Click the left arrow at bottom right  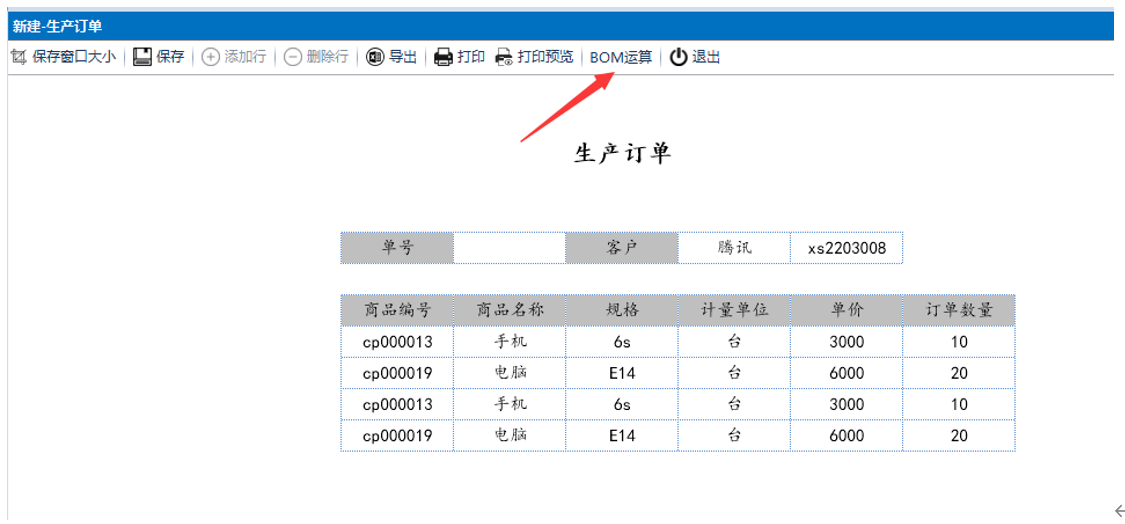[x=1119, y=510]
